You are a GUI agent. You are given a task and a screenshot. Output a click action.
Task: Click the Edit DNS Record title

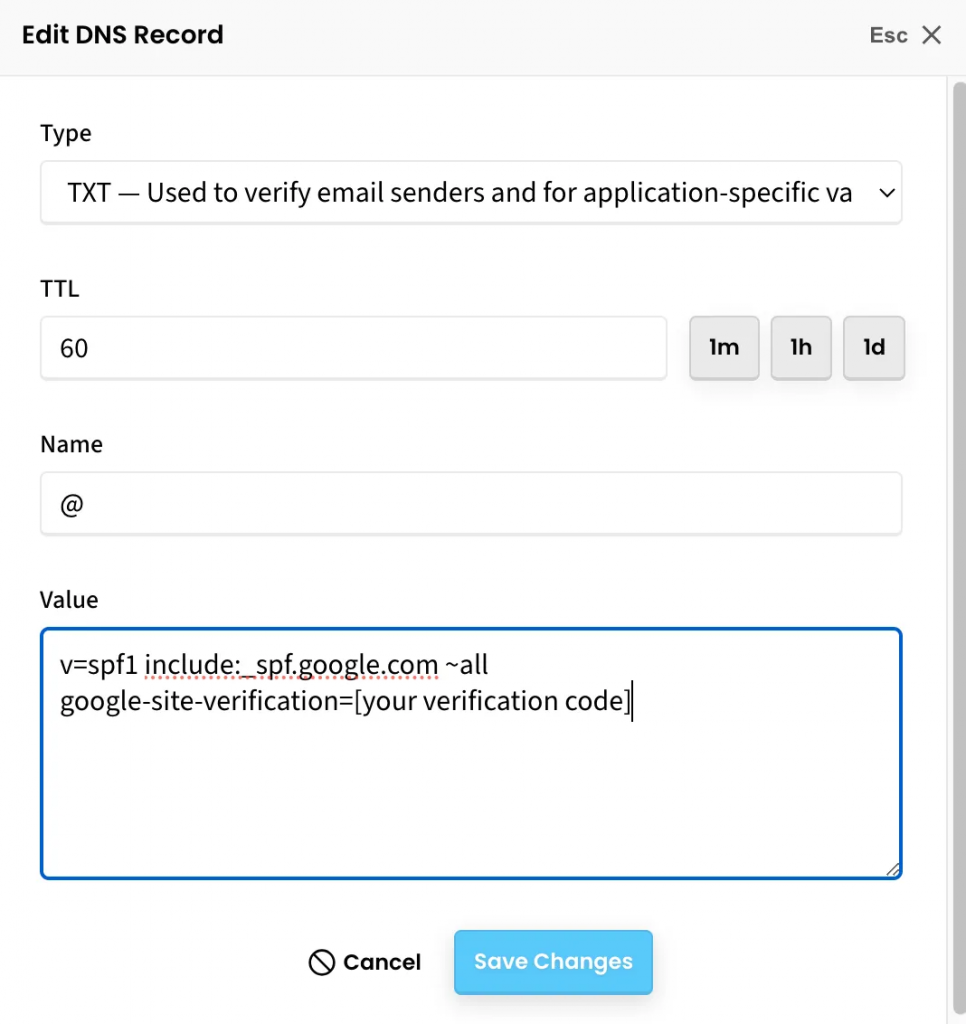click(123, 35)
